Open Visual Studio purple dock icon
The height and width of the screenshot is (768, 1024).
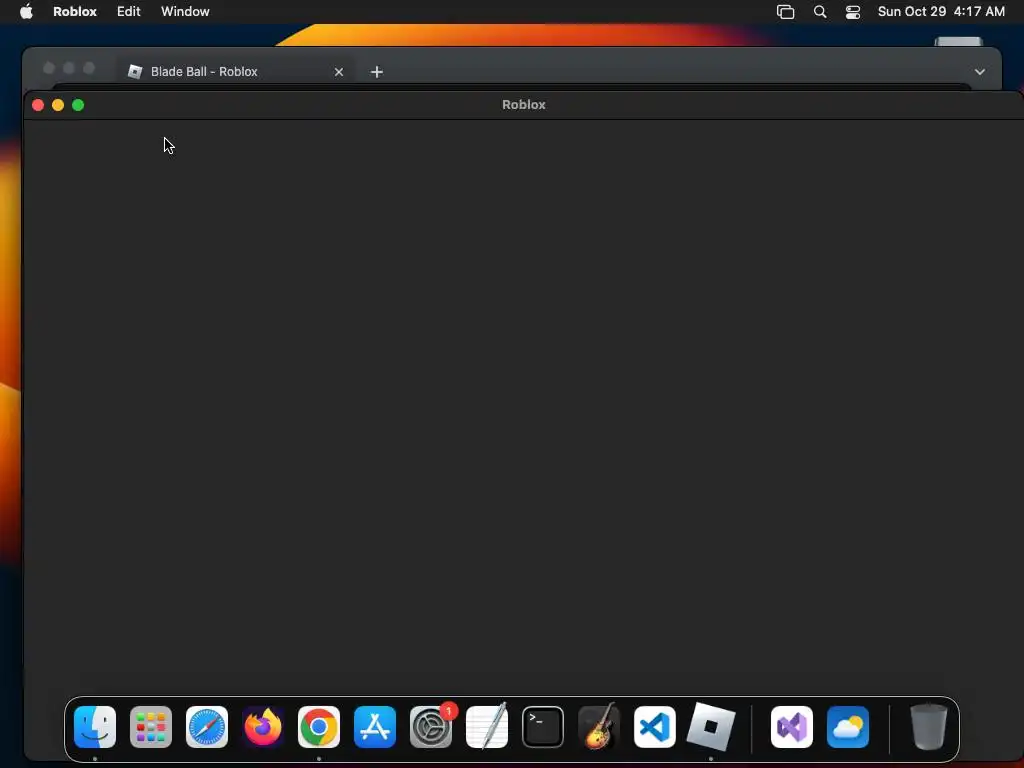click(792, 727)
